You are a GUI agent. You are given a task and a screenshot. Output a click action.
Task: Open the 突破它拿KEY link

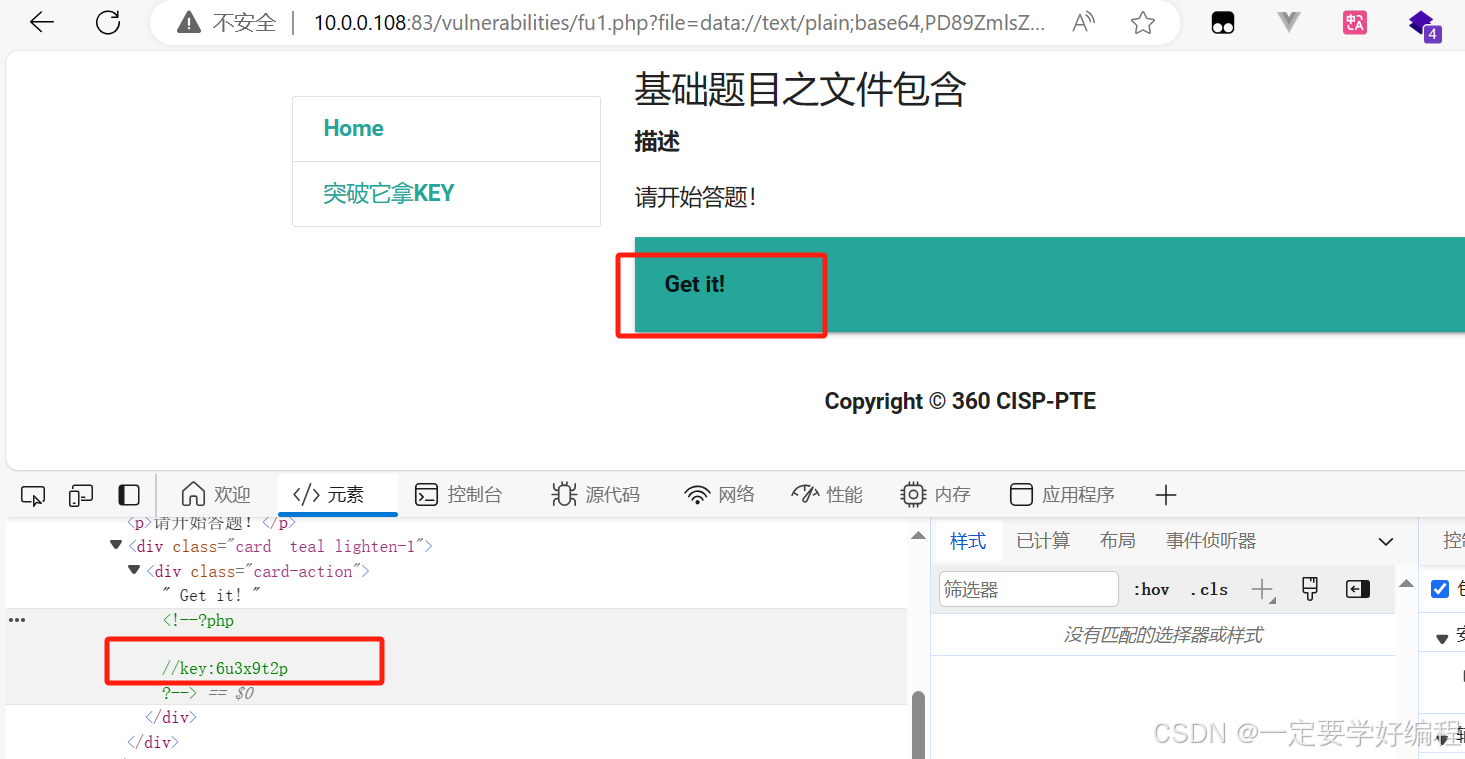[389, 193]
